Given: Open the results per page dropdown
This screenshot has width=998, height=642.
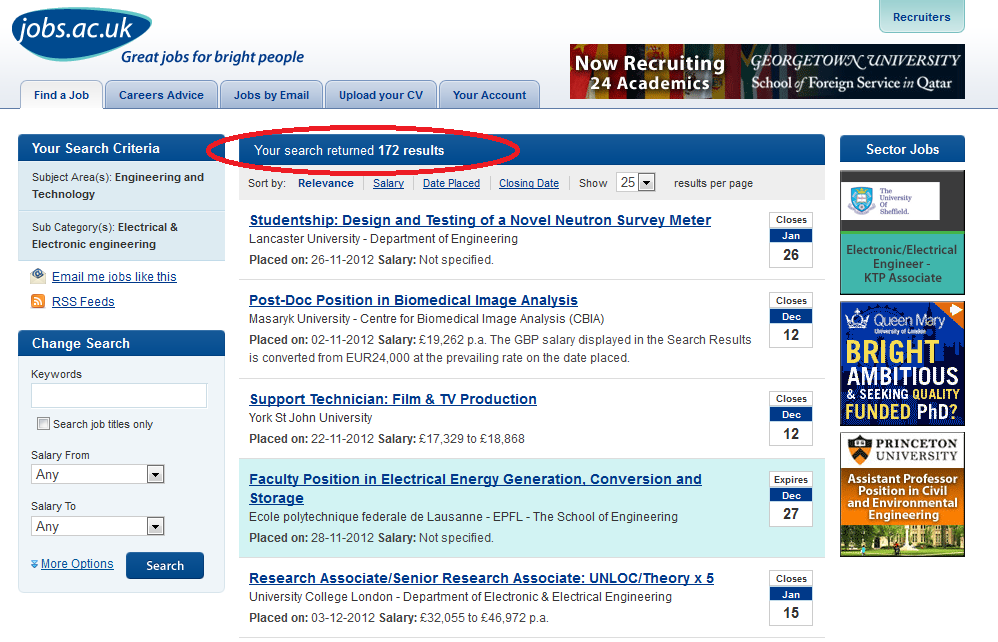Looking at the screenshot, I should click(x=635, y=183).
